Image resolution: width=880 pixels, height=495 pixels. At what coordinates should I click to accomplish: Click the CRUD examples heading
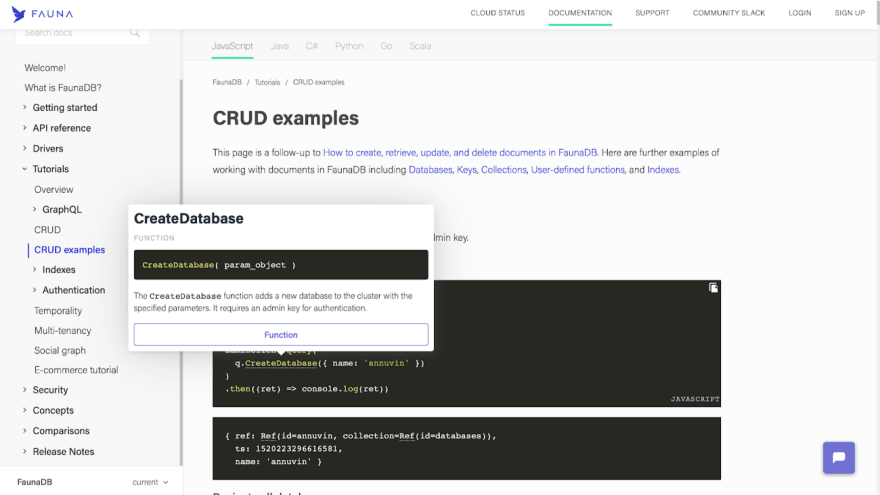[x=286, y=118]
